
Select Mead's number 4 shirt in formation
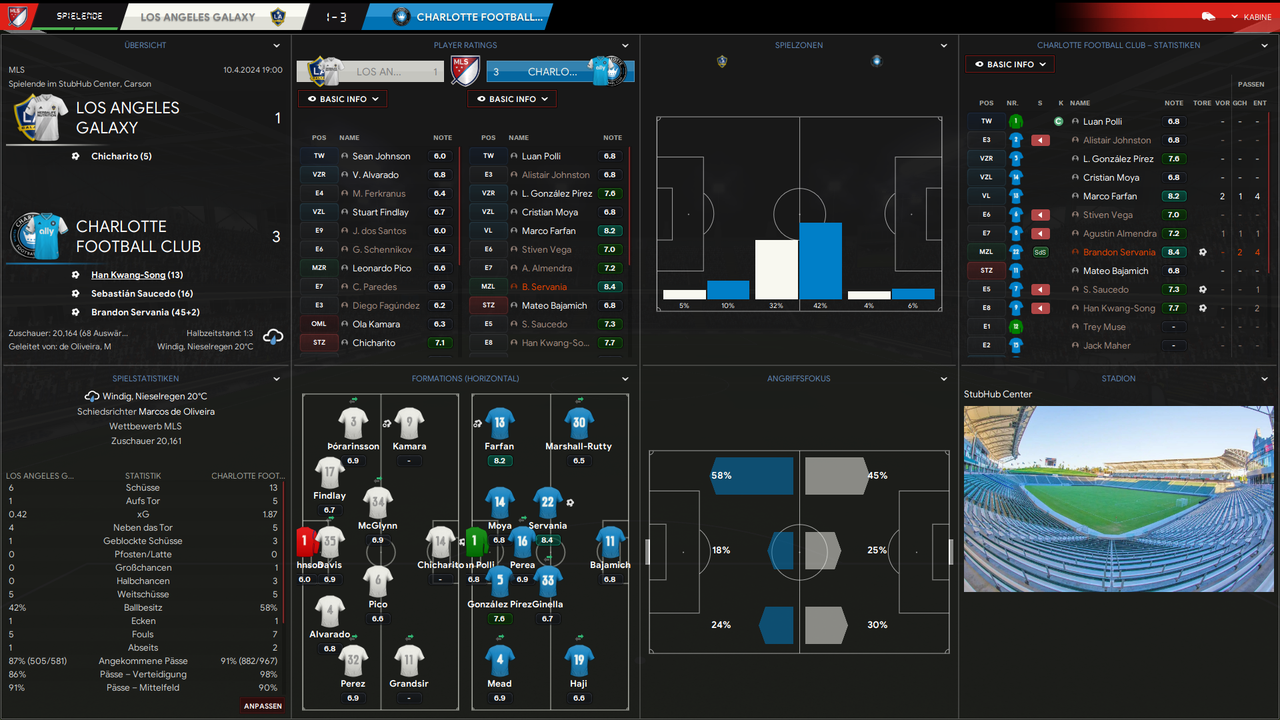(499, 660)
